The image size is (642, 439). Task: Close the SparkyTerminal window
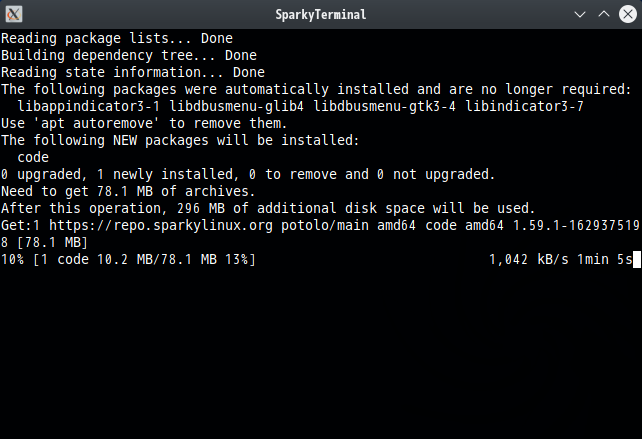click(x=628, y=14)
